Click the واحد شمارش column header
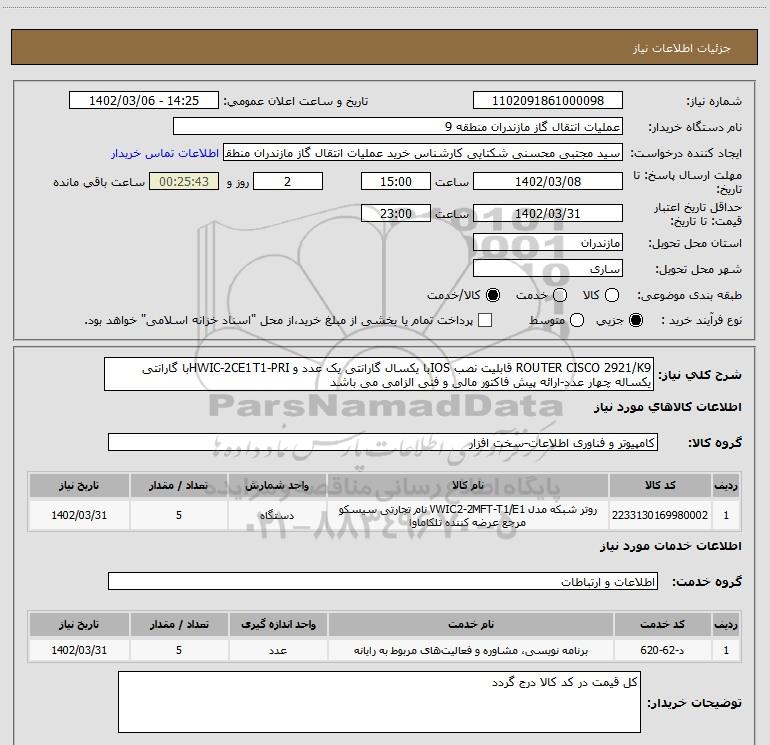 tap(277, 485)
